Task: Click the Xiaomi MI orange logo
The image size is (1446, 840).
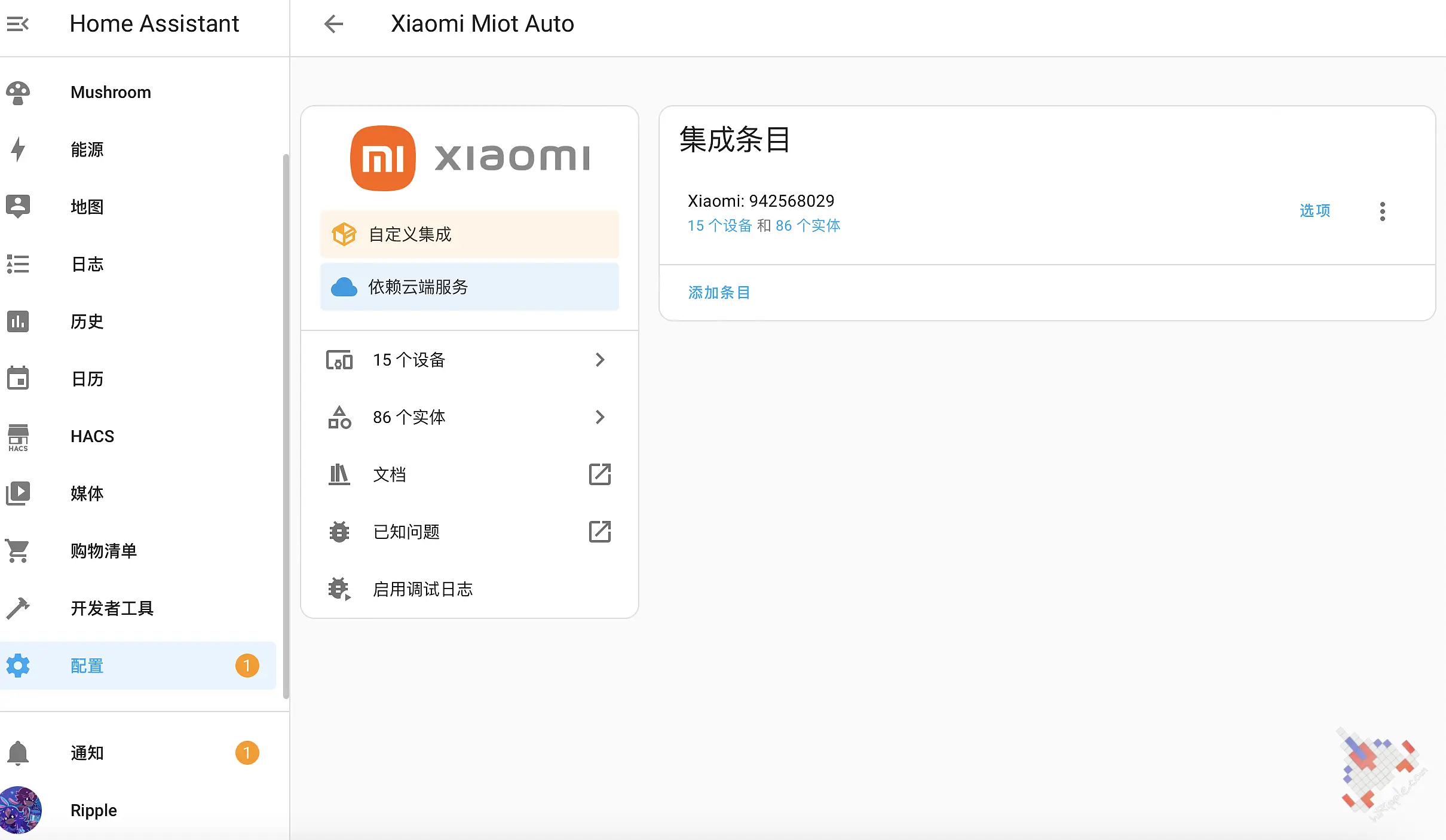Action: pos(383,158)
